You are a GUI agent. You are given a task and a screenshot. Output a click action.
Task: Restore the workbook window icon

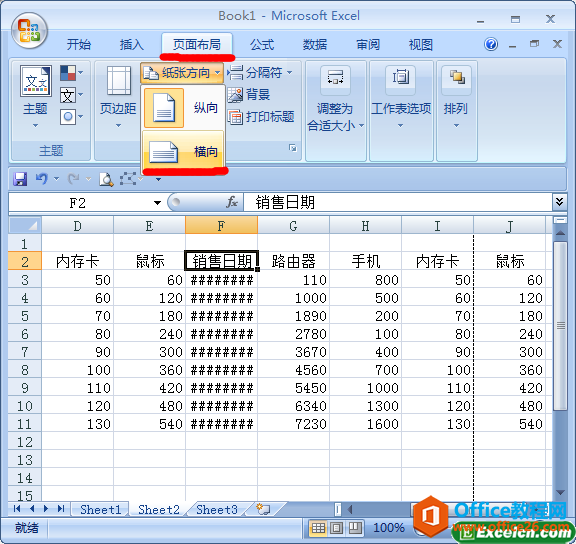tap(534, 44)
